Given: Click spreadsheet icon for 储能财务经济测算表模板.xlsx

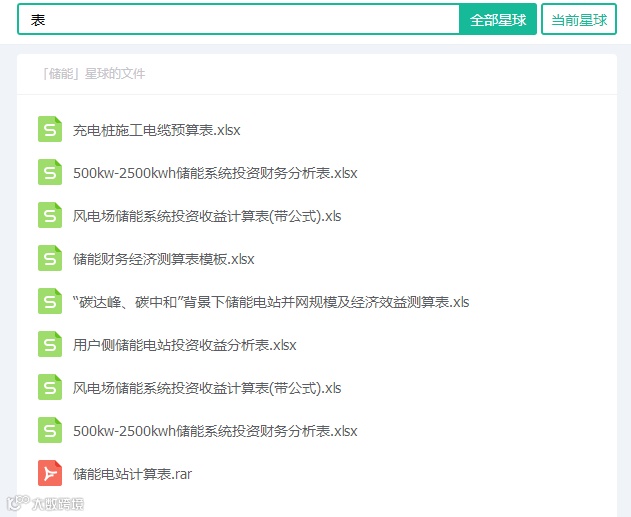Looking at the screenshot, I should [x=50, y=258].
